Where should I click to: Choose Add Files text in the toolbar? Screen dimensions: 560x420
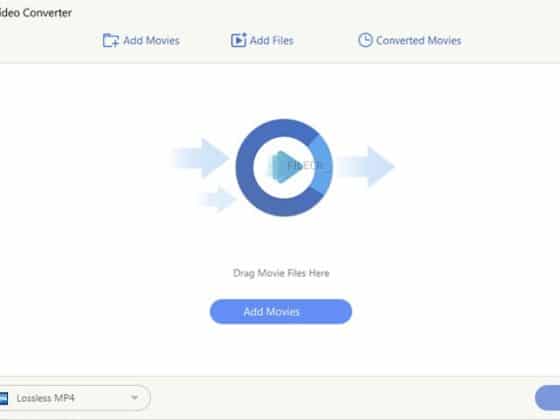[272, 40]
